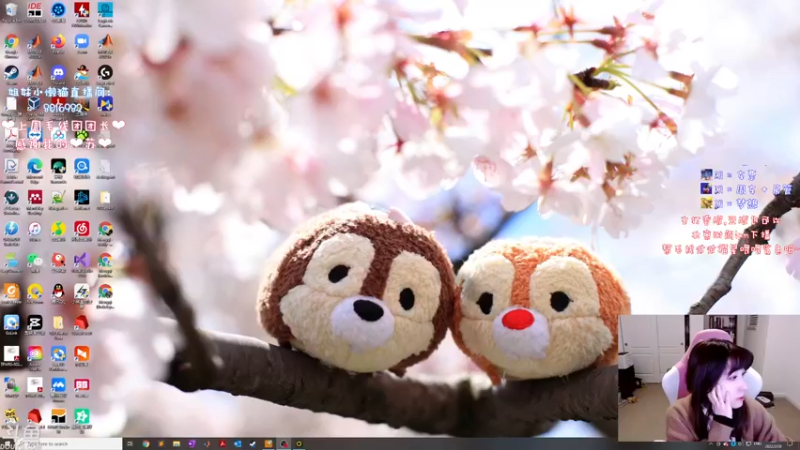Open NetEase Cloud Music icon
This screenshot has height=450, width=800.
(x=82, y=229)
